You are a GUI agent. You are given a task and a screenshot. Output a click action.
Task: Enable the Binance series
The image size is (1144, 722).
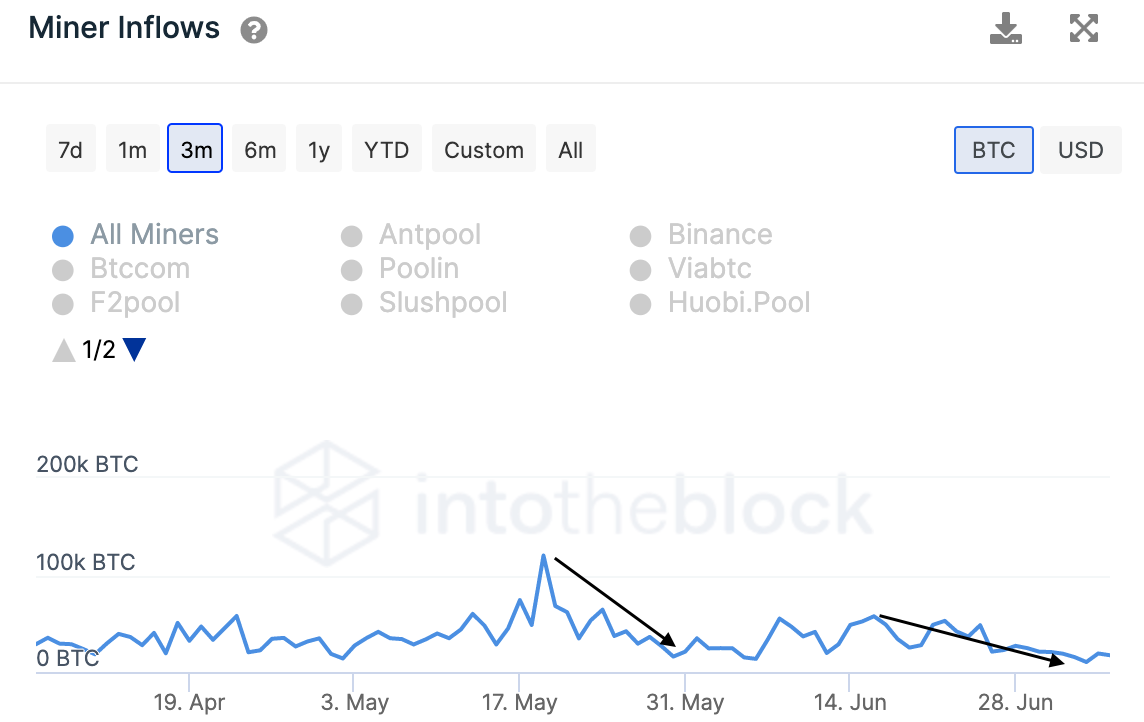coord(719,235)
